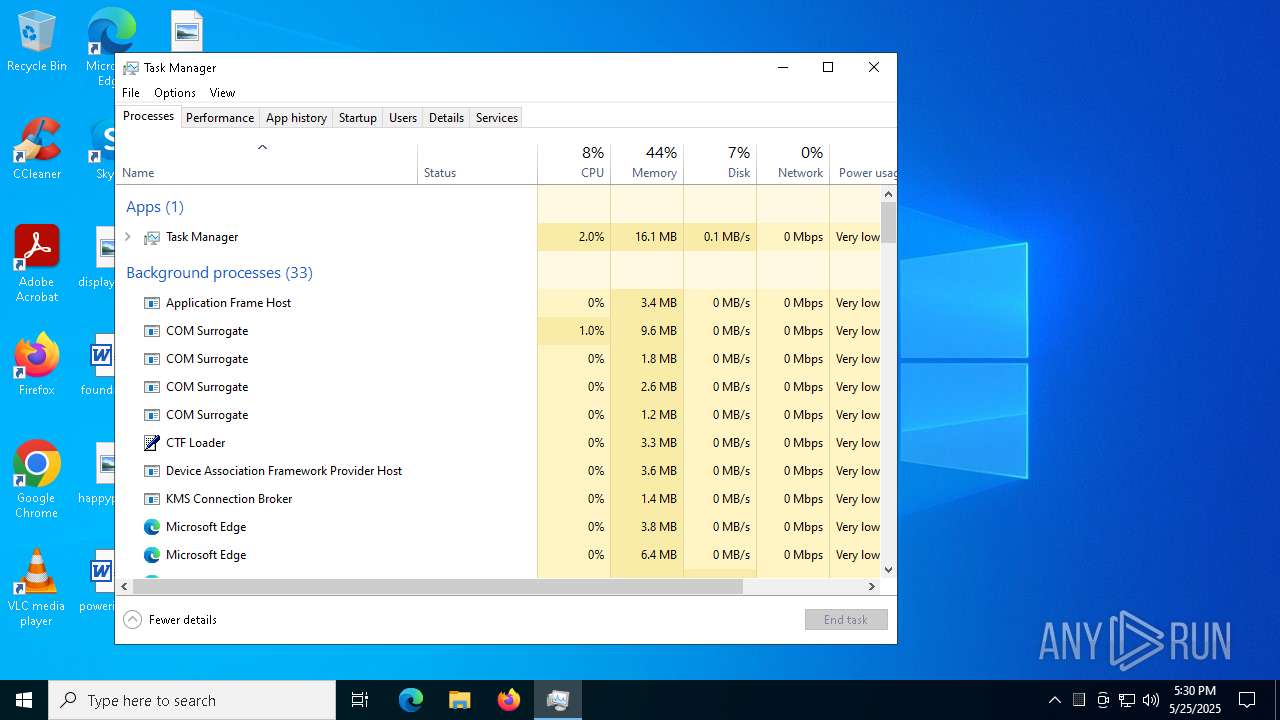The height and width of the screenshot is (720, 1280).
Task: Launch Microsoft Edge from the taskbar
Action: (x=411, y=700)
